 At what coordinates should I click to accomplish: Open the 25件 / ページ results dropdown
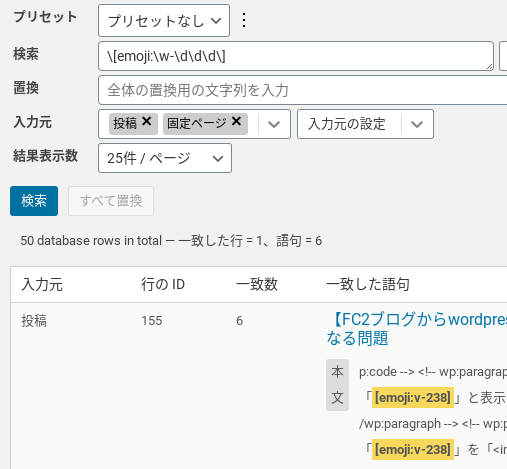coord(165,158)
